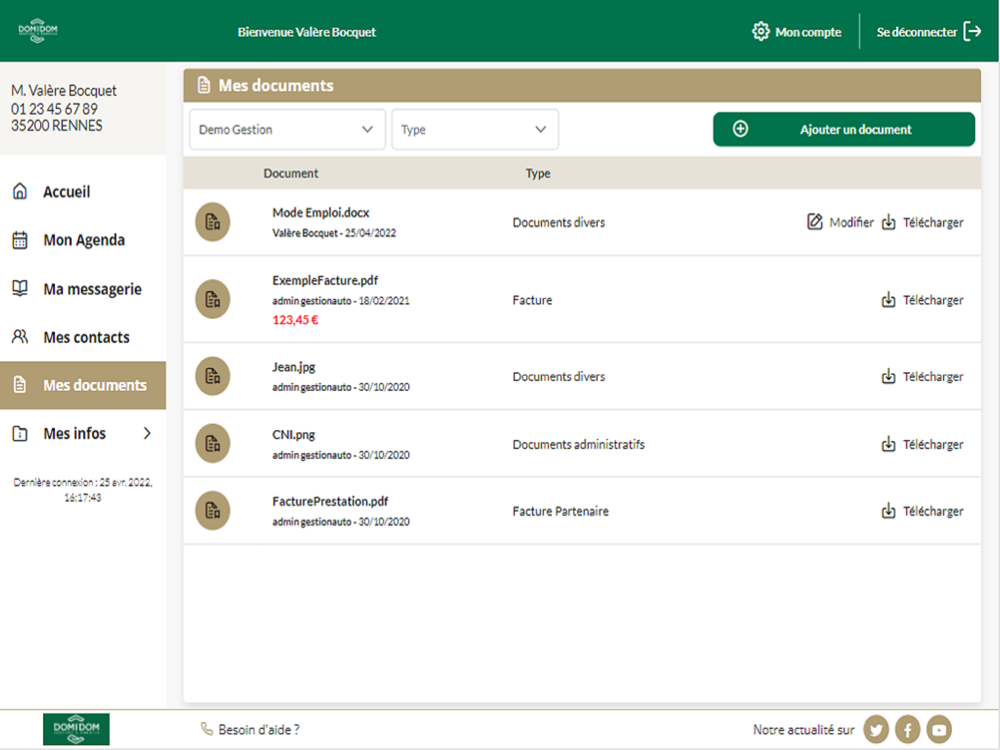
Task: Click the Ma messagerie book icon
Action: pos(20,288)
